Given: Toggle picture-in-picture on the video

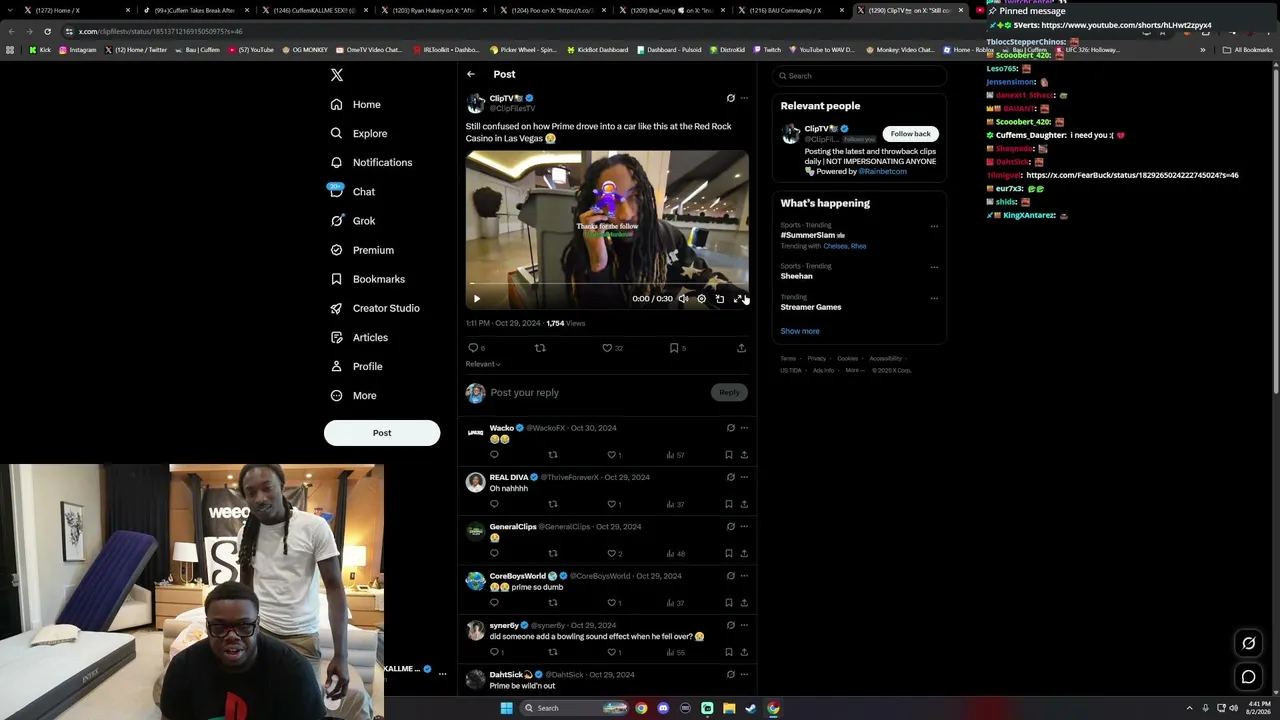Looking at the screenshot, I should point(720,299).
